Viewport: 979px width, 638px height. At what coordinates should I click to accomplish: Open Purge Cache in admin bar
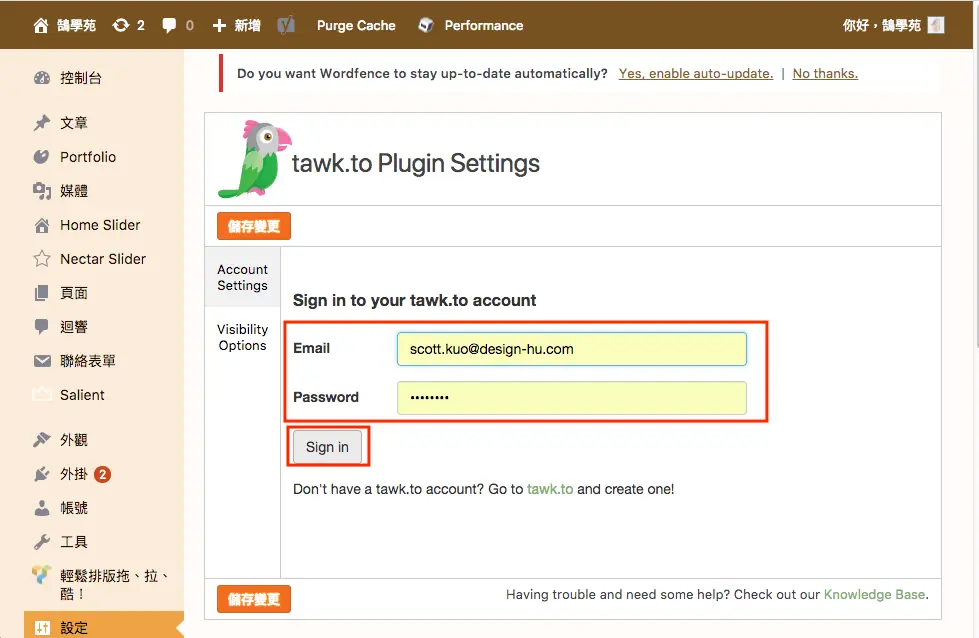tap(356, 26)
